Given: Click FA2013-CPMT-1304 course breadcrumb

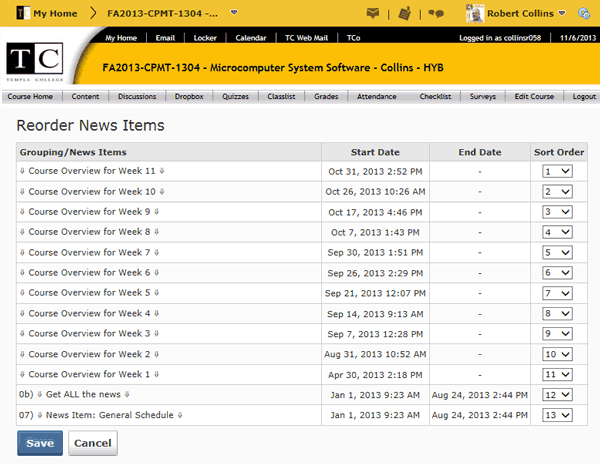Looking at the screenshot, I should click(x=162, y=13).
